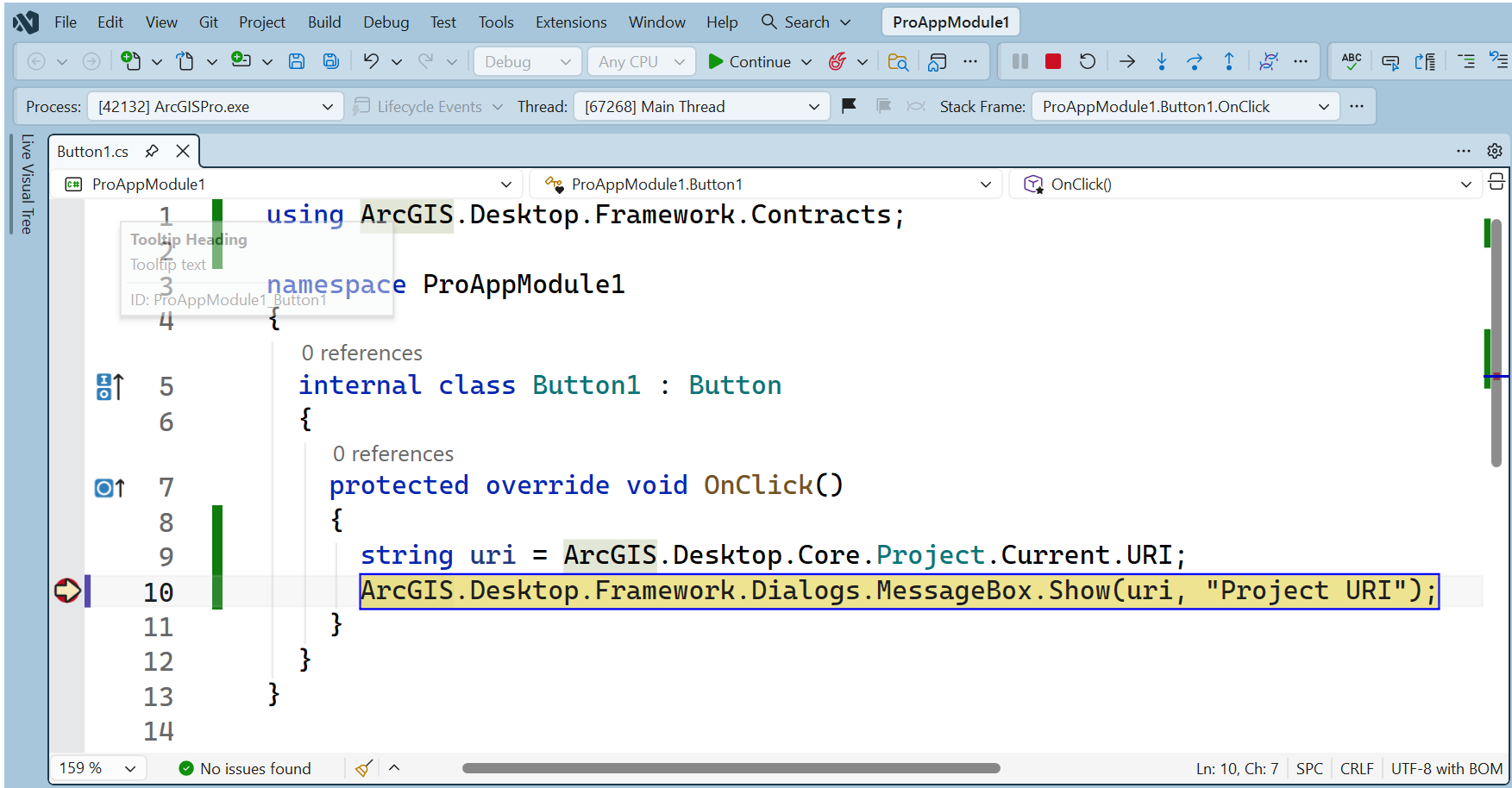Expand the Continue button dropdown arrow

pyautogui.click(x=806, y=61)
